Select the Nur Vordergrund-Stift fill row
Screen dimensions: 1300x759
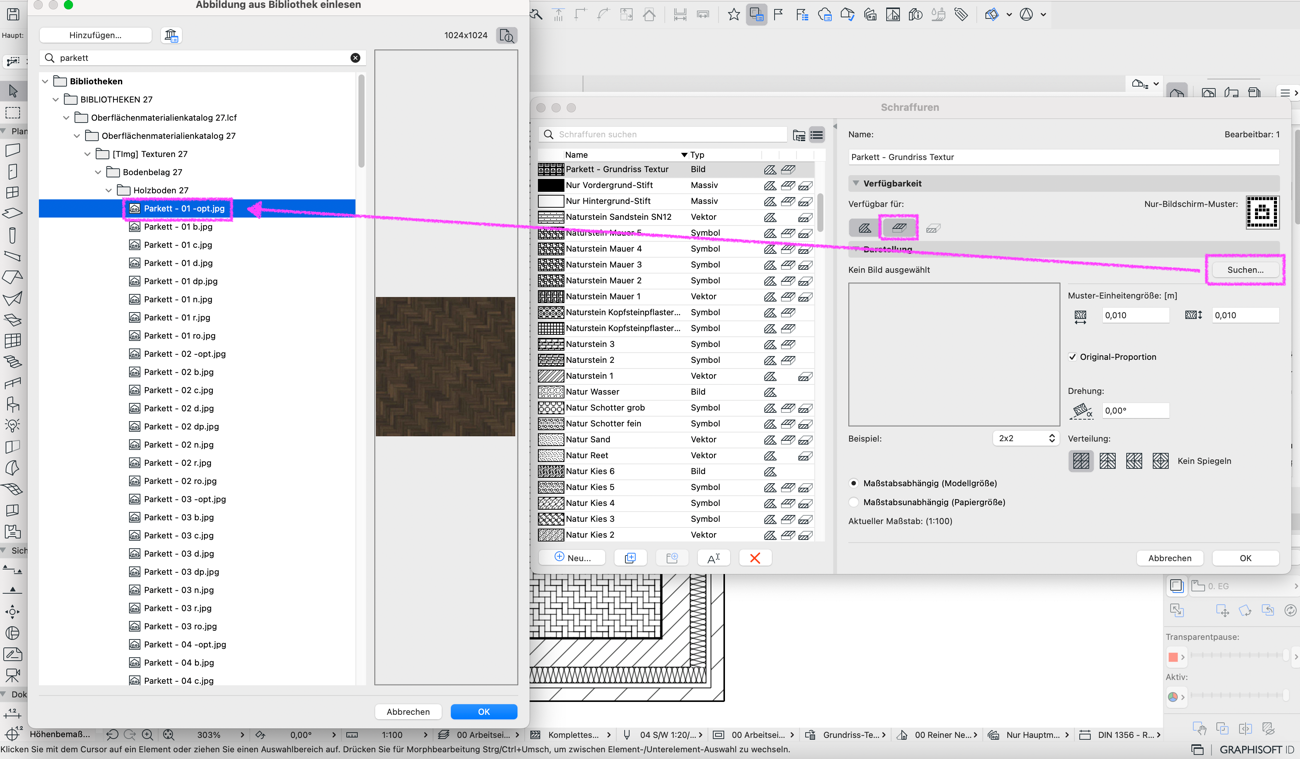tap(676, 185)
